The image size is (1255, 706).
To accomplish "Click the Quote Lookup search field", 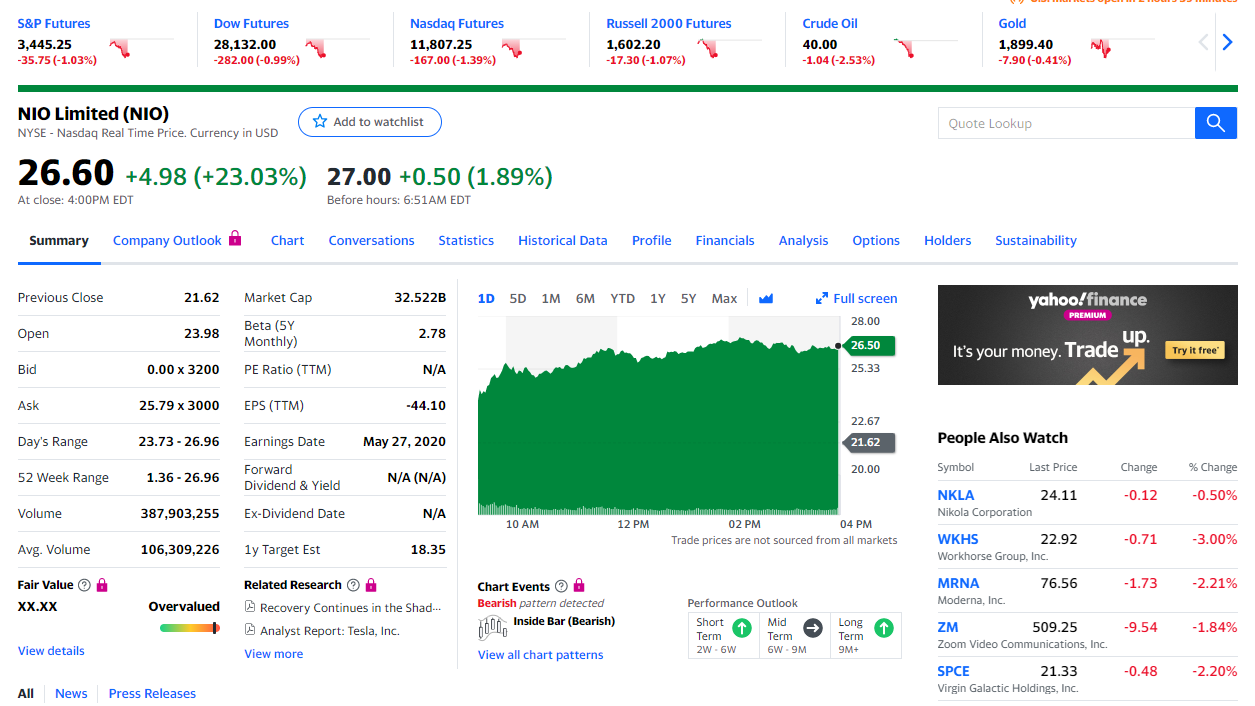I will 1065,123.
